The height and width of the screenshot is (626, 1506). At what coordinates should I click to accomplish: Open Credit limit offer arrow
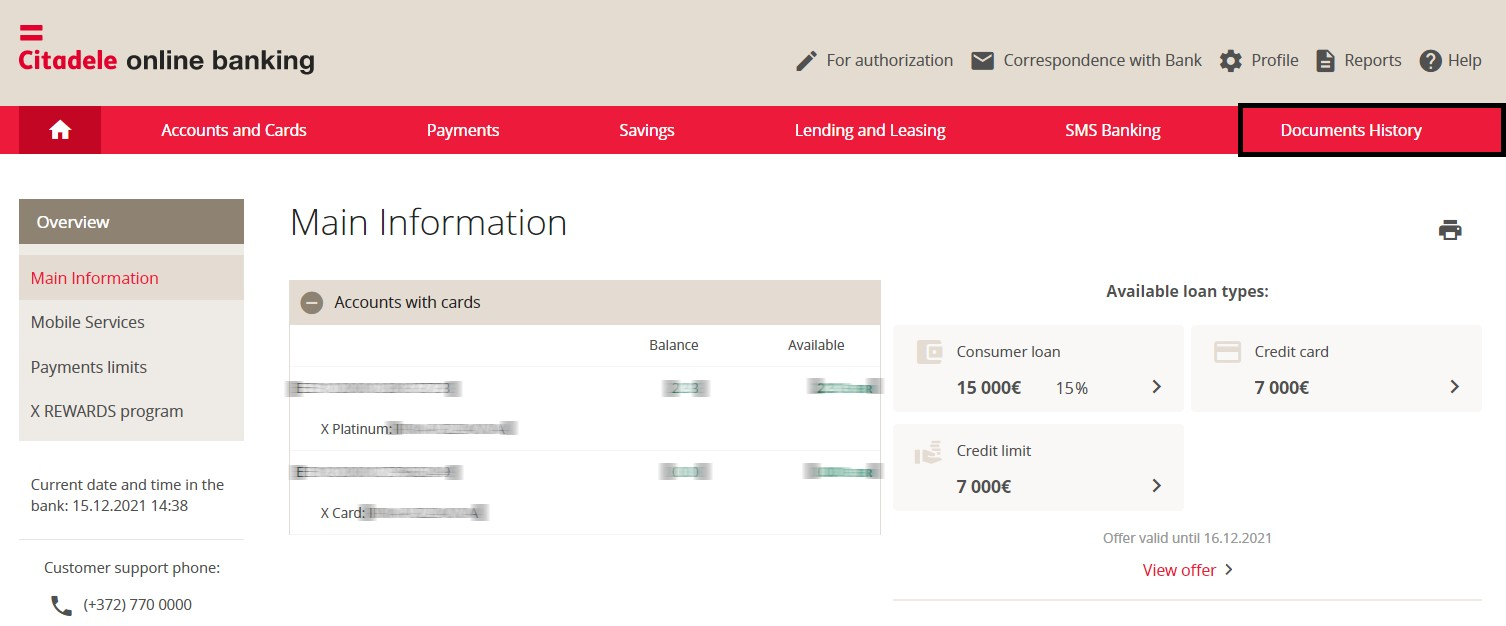1157,486
